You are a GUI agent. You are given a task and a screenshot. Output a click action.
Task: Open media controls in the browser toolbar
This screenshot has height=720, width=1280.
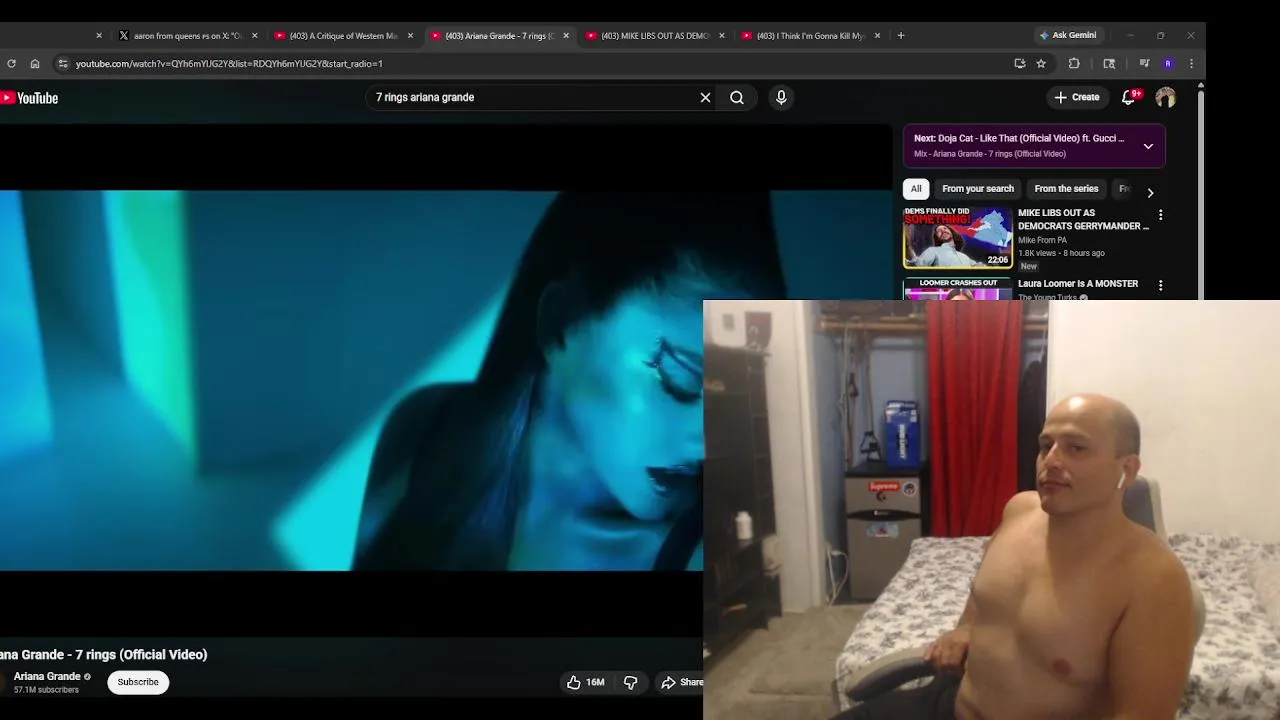pyautogui.click(x=1144, y=63)
